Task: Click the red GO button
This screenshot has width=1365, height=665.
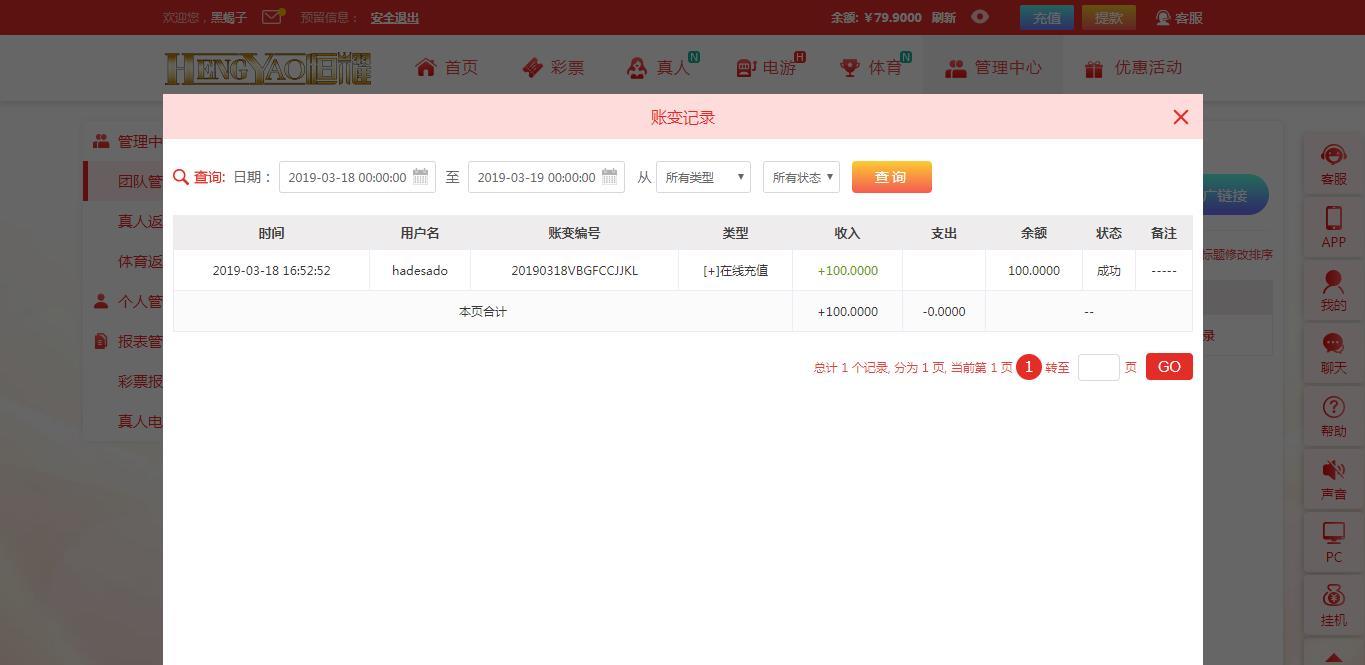Action: 1169,367
